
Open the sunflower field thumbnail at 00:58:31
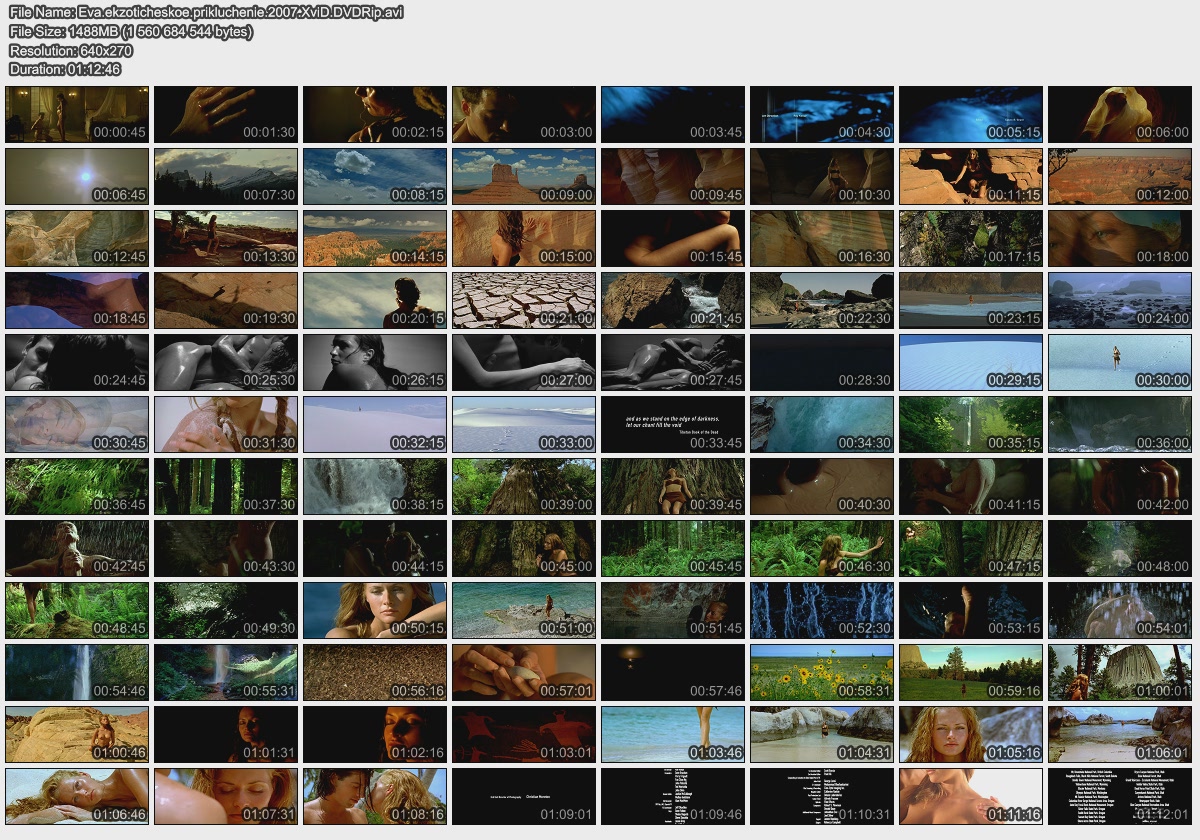[821, 672]
